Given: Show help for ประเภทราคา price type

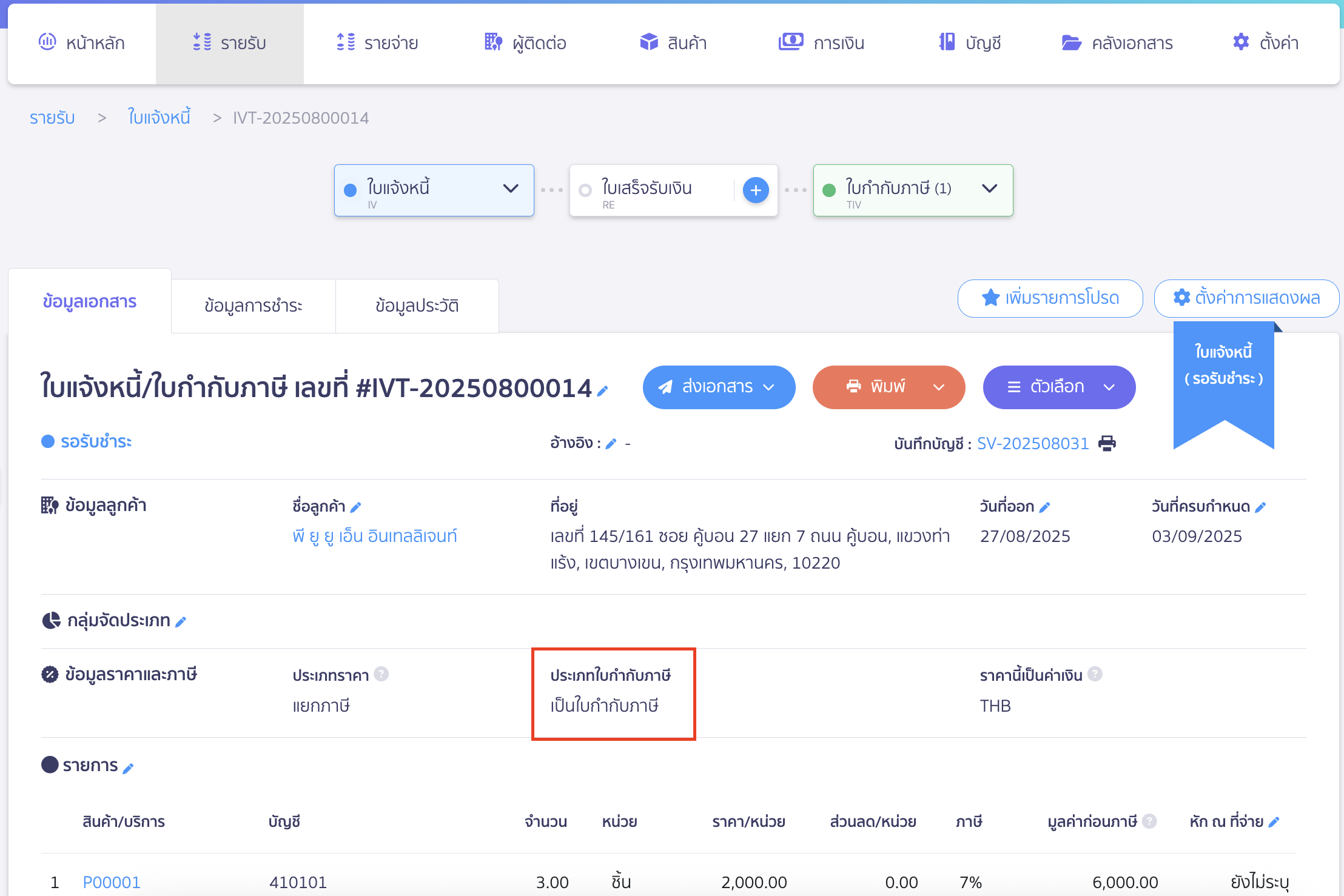Looking at the screenshot, I should point(381,674).
